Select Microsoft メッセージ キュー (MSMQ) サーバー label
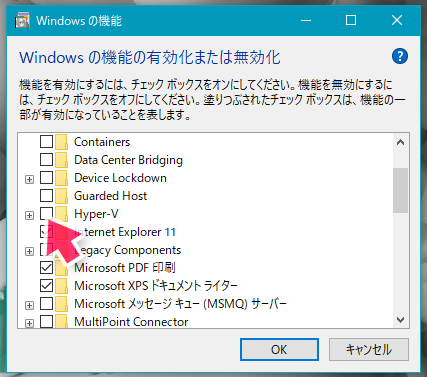 pos(180,304)
